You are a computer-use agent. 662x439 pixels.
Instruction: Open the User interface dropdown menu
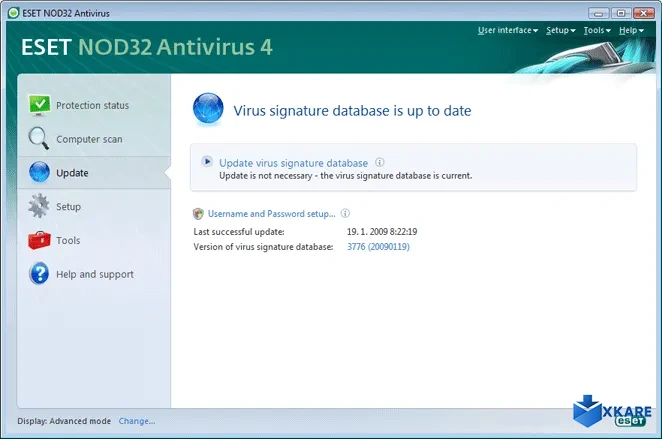508,30
